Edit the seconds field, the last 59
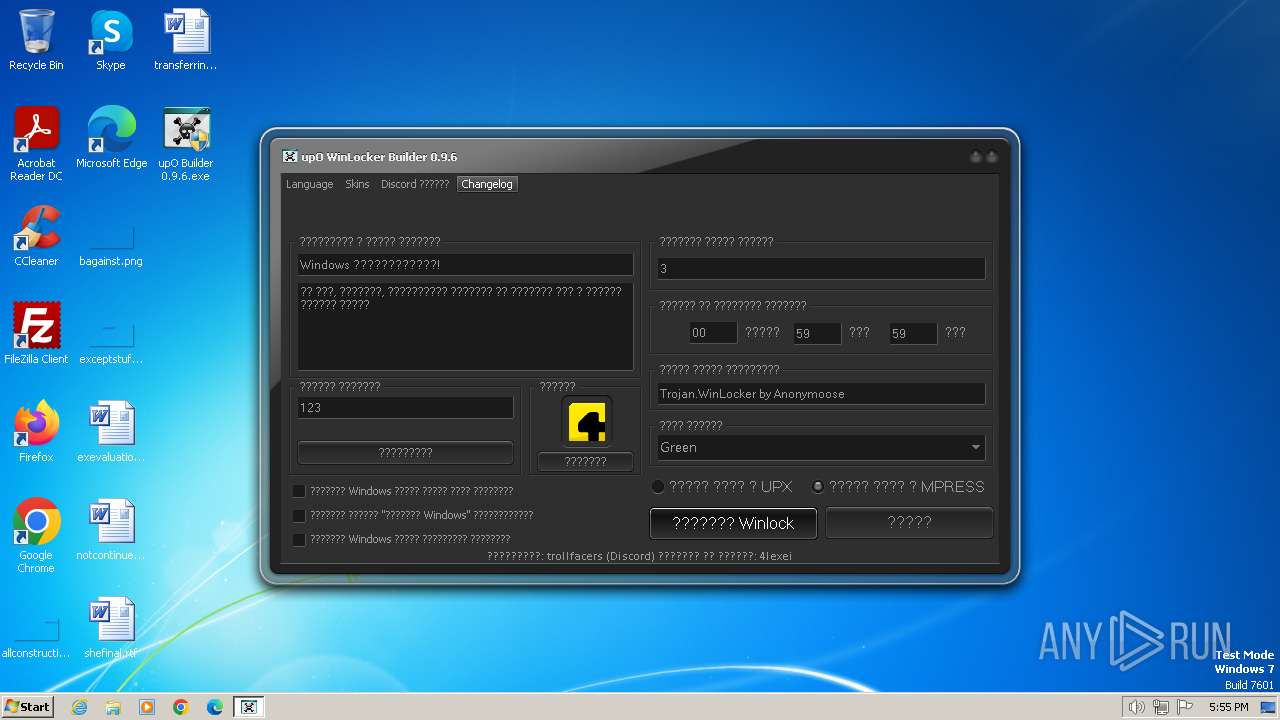This screenshot has height=720, width=1280. (914, 333)
